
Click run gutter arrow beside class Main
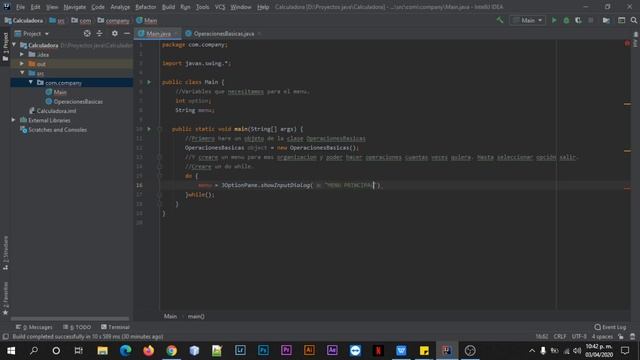pos(149,82)
